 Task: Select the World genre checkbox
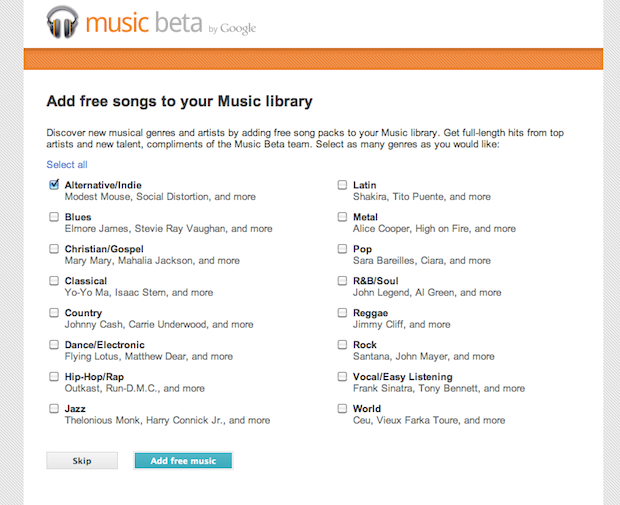[342, 409]
